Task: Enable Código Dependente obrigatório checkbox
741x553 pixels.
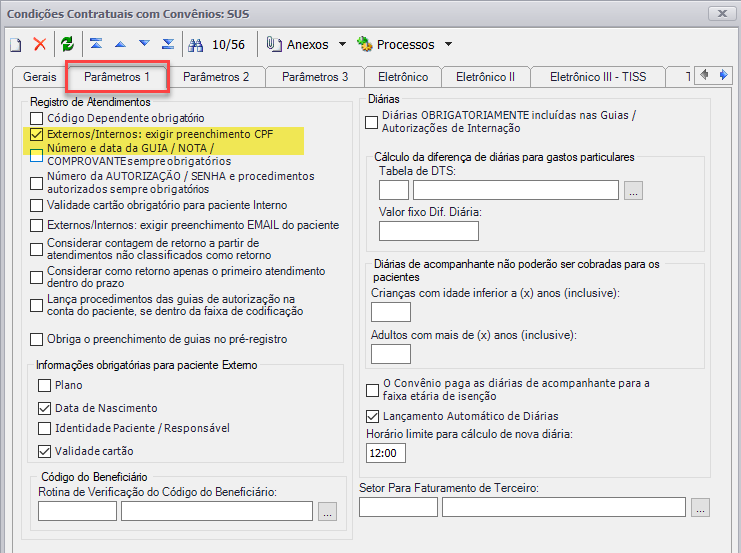Action: (x=36, y=118)
